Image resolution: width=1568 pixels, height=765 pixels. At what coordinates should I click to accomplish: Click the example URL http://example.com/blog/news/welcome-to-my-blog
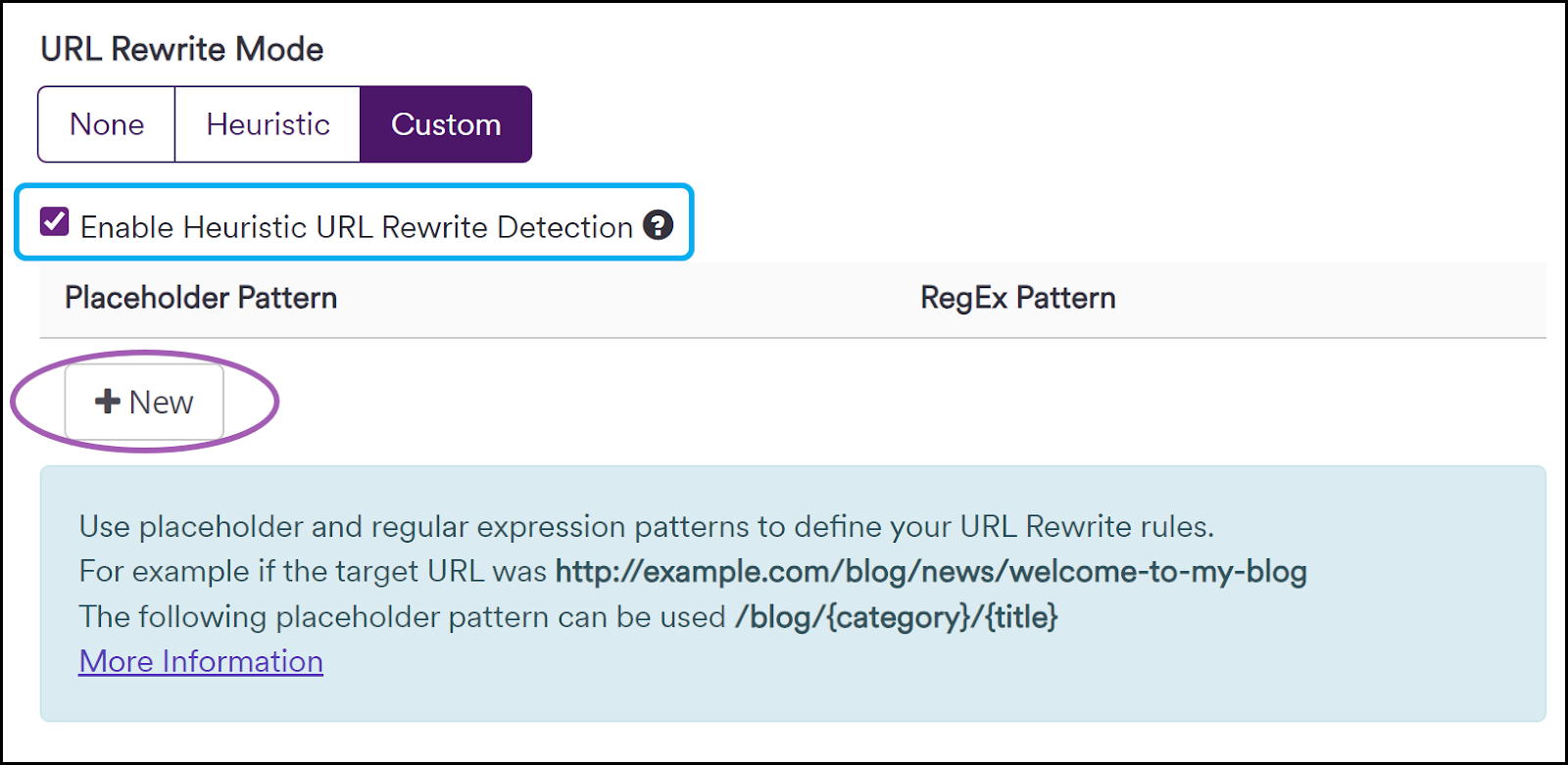(931, 571)
